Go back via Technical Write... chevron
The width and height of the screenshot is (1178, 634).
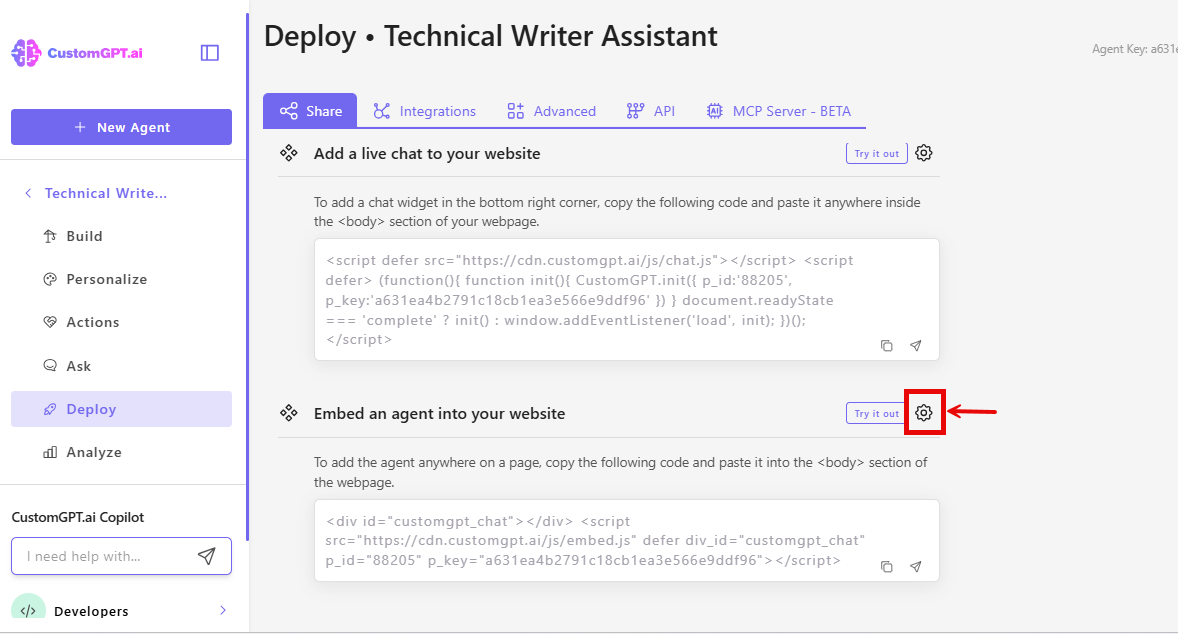coord(28,193)
